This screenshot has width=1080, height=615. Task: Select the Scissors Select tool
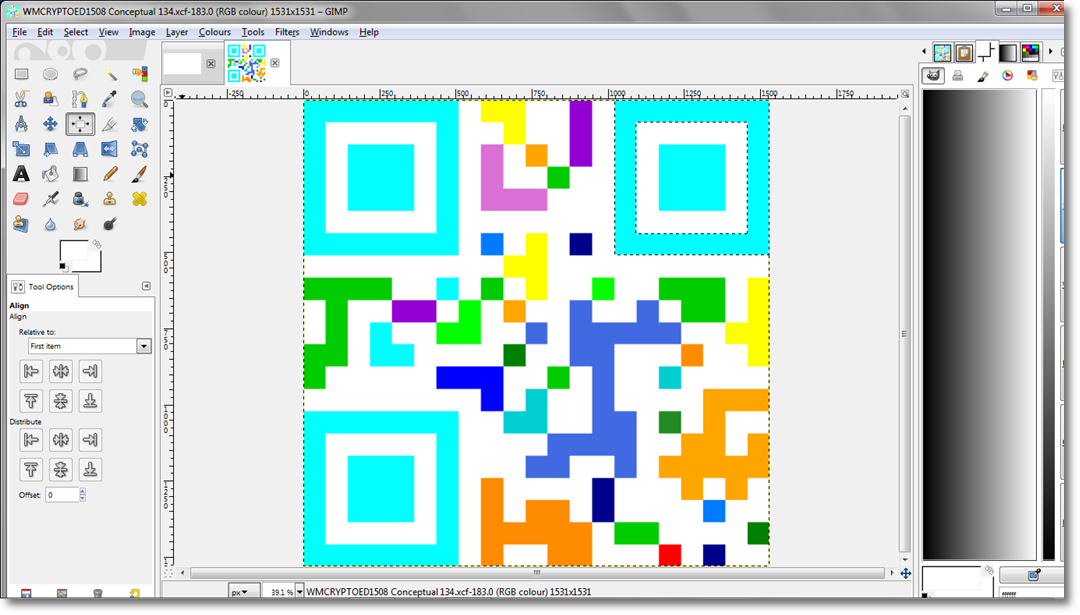(x=21, y=99)
